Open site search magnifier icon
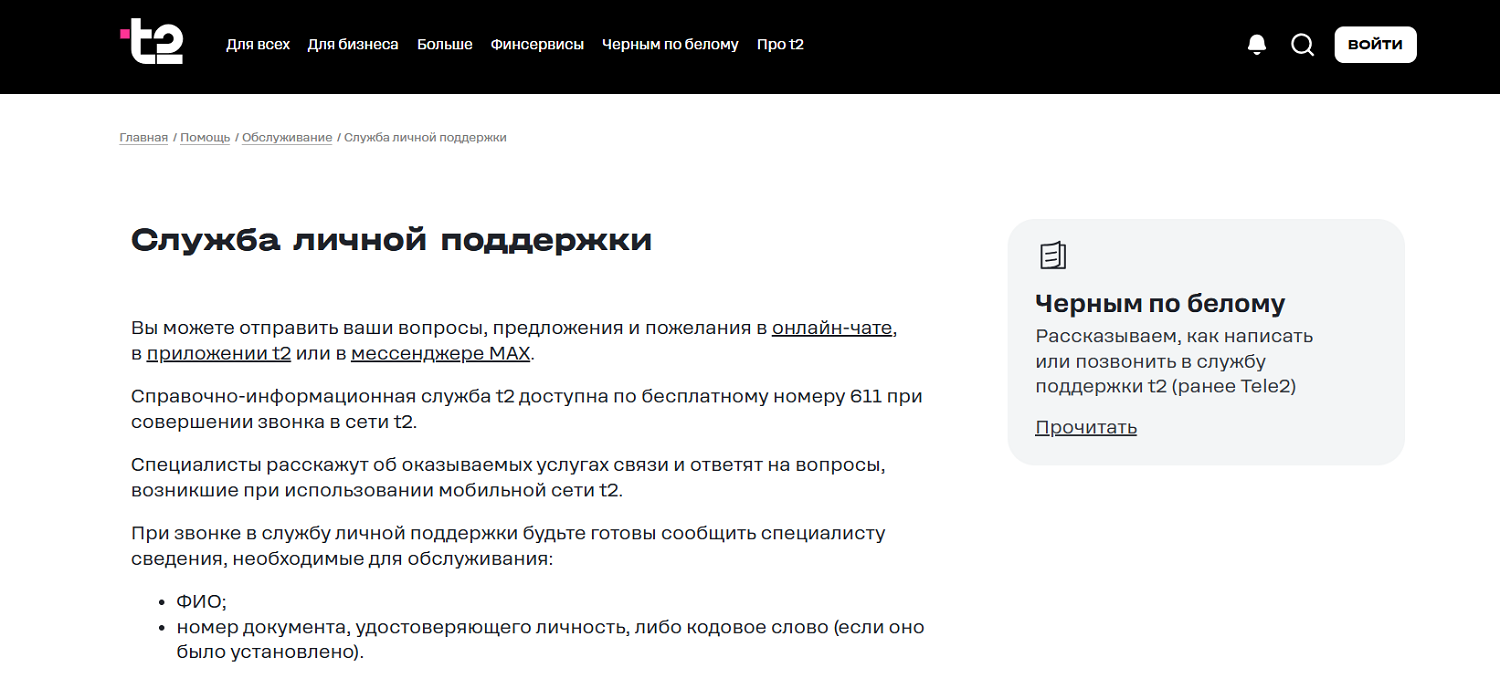Image resolution: width=1500 pixels, height=699 pixels. pyautogui.click(x=1302, y=45)
